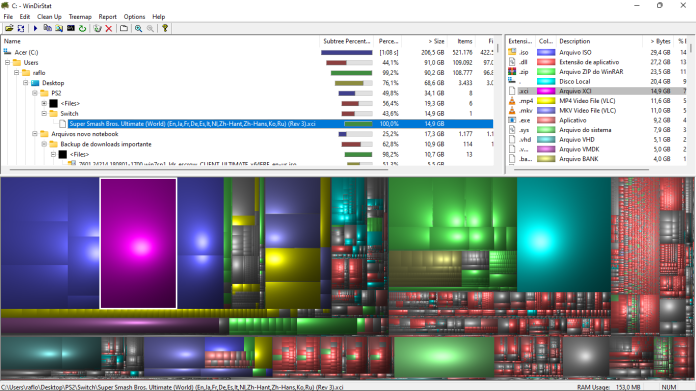
Task: Open the Command Prompt toolbar icon
Action: click(x=71, y=28)
